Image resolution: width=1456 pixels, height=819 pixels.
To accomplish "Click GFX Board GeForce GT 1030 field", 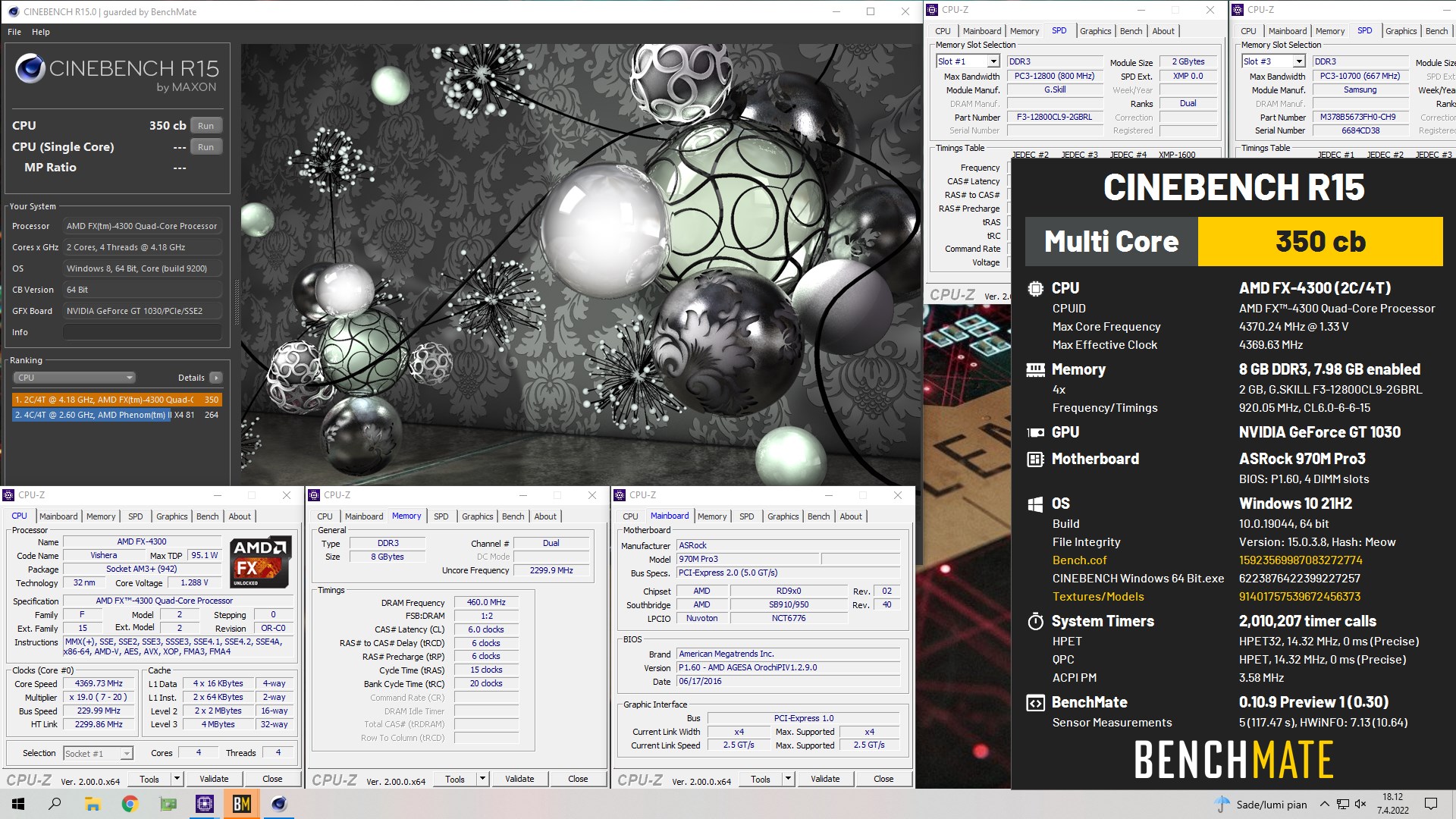I will tap(143, 311).
